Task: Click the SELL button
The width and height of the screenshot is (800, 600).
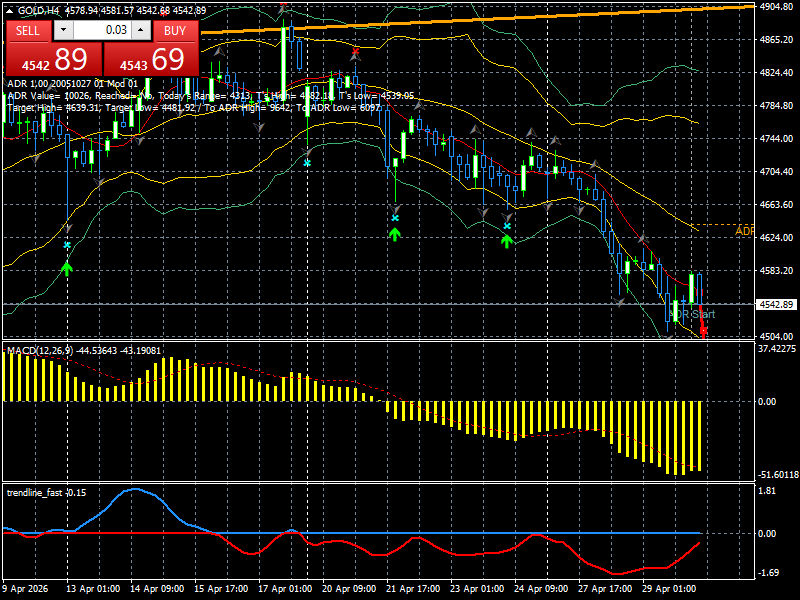Action: click(28, 31)
